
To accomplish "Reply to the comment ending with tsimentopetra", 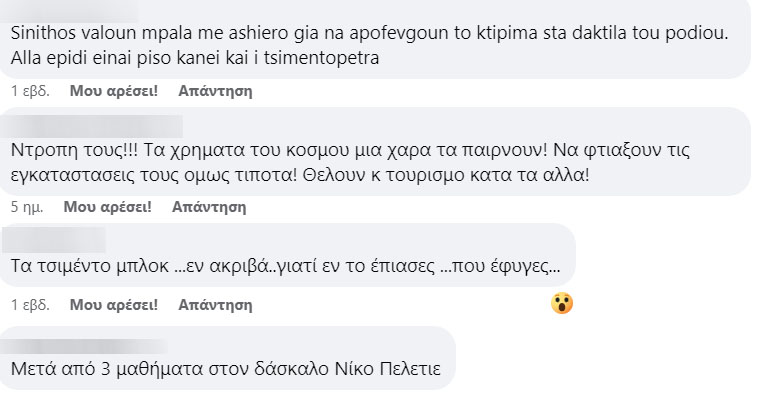I will tap(216, 91).
